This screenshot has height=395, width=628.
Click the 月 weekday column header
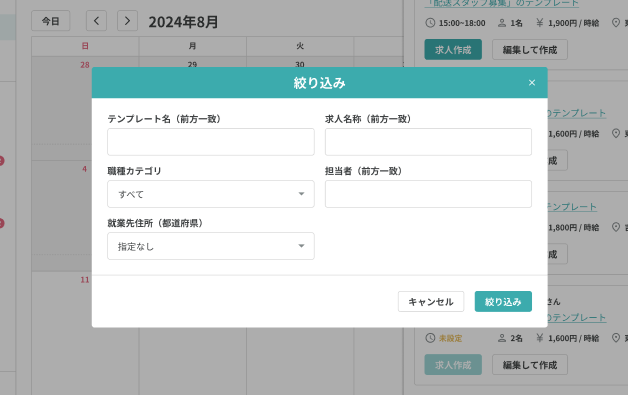click(x=192, y=46)
